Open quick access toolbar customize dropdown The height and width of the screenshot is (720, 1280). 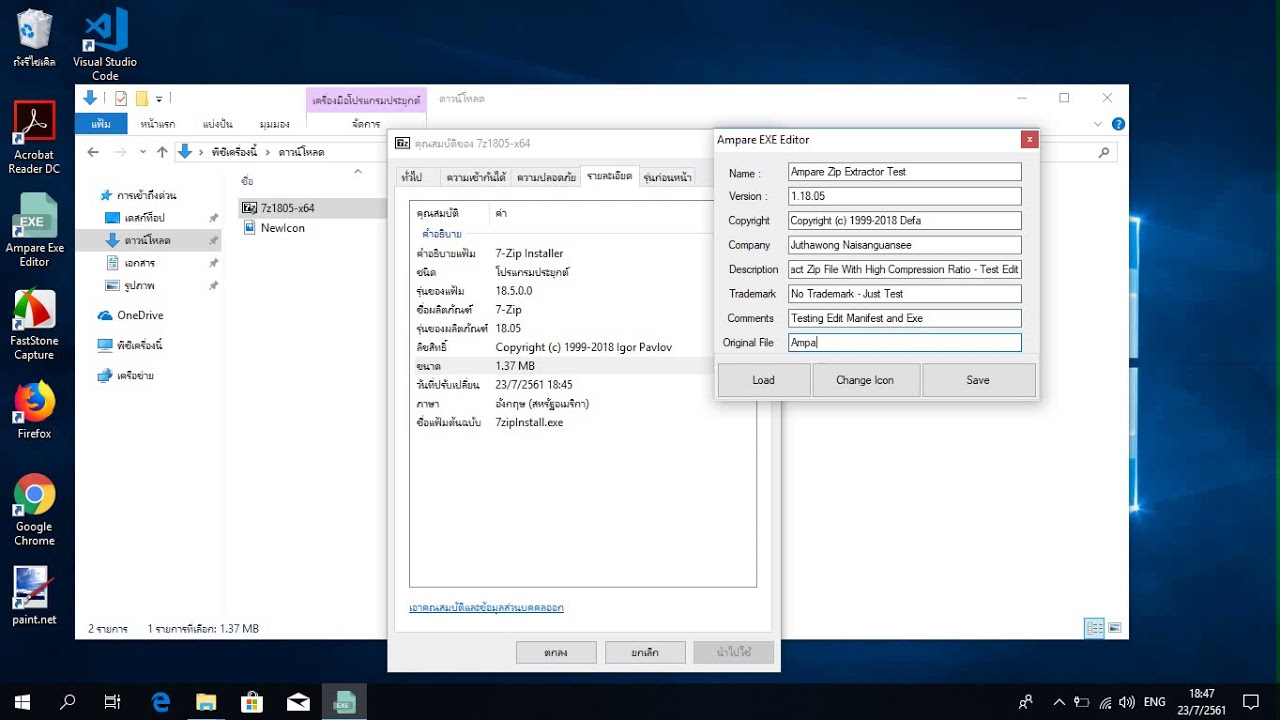[x=159, y=99]
